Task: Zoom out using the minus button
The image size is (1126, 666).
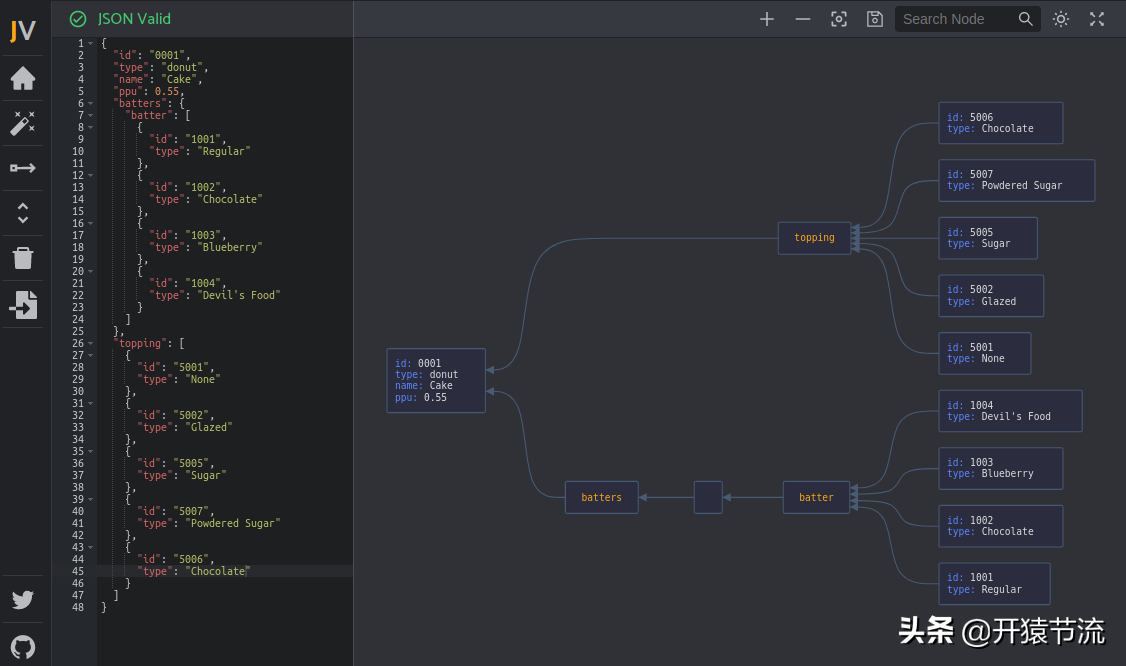Action: 803,19
